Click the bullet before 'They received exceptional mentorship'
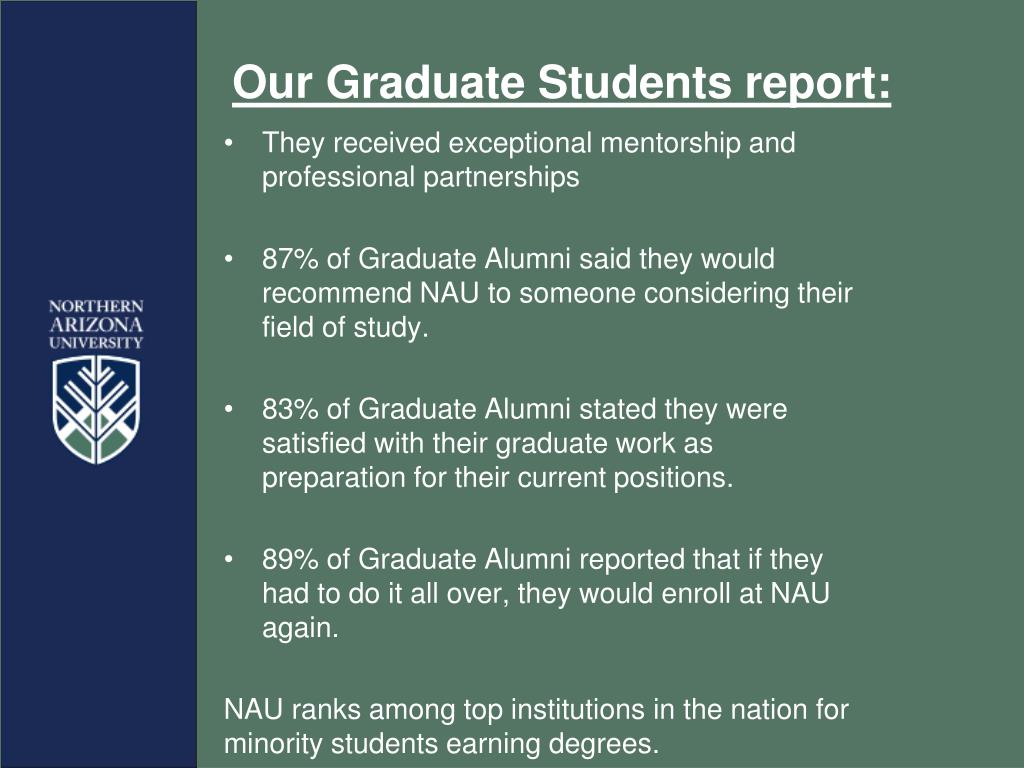1024x768 pixels. 228,142
